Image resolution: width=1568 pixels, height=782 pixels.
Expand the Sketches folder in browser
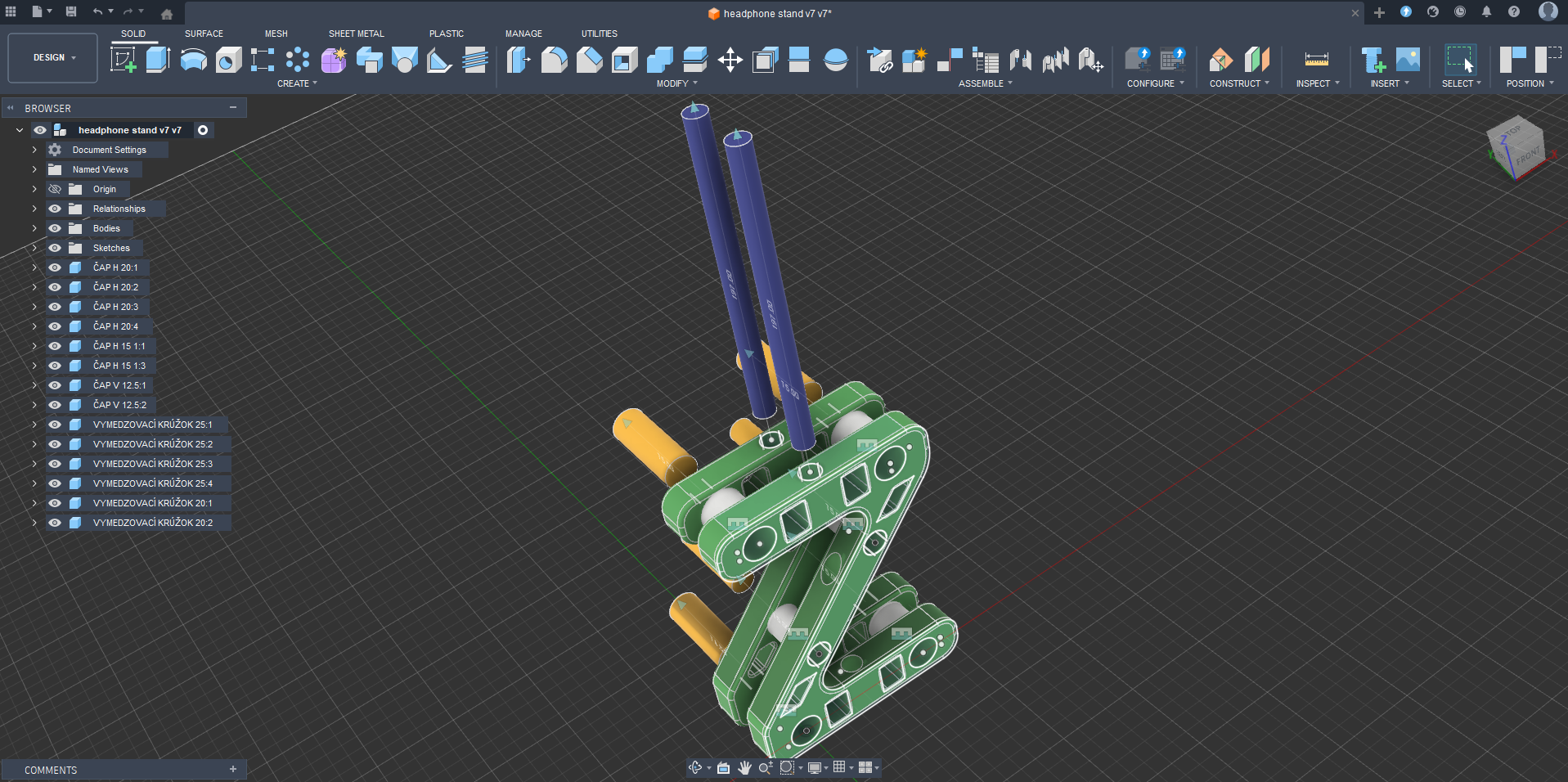[34, 248]
